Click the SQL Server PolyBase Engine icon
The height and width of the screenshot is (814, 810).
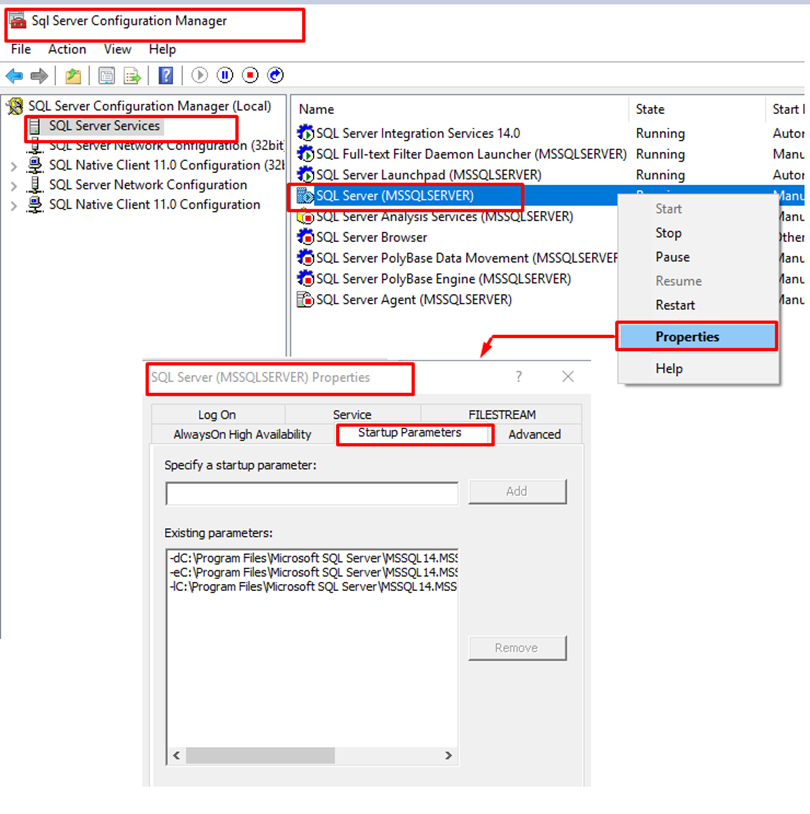point(305,278)
